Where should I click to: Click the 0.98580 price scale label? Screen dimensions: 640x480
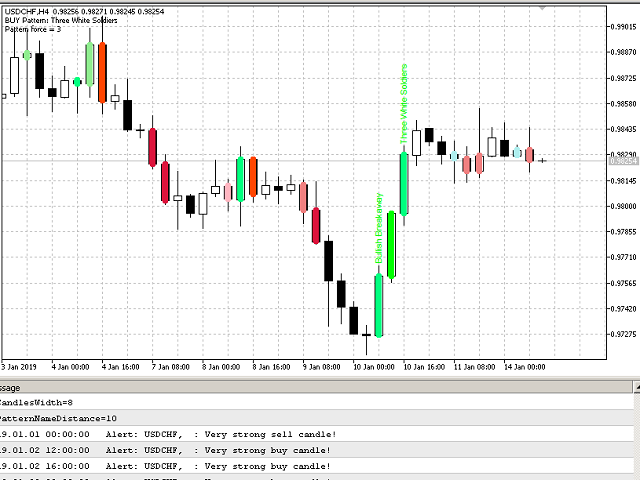[623, 104]
